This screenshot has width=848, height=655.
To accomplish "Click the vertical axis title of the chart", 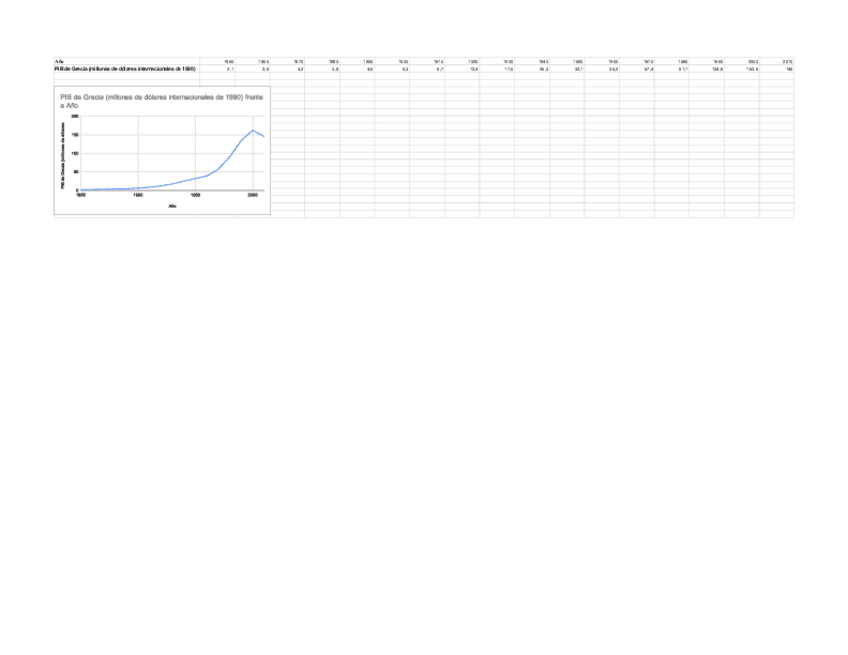I will click(63, 155).
